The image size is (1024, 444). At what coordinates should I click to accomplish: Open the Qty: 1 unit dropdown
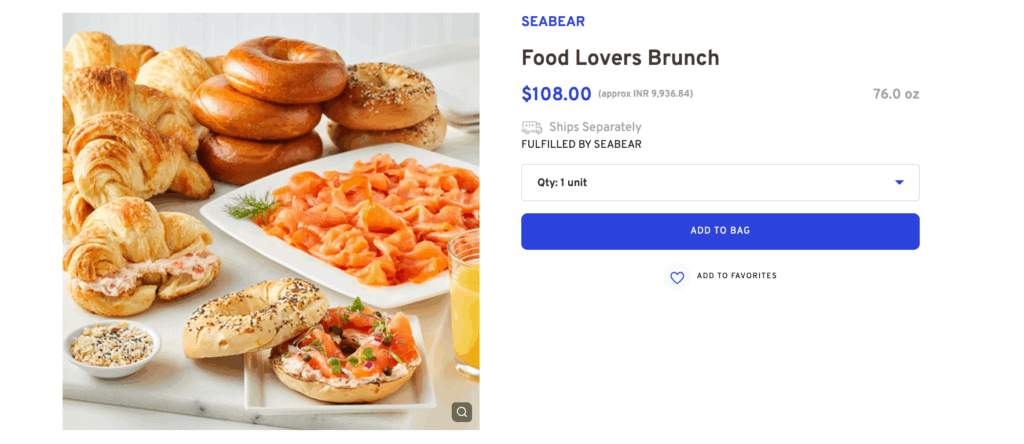(x=719, y=183)
